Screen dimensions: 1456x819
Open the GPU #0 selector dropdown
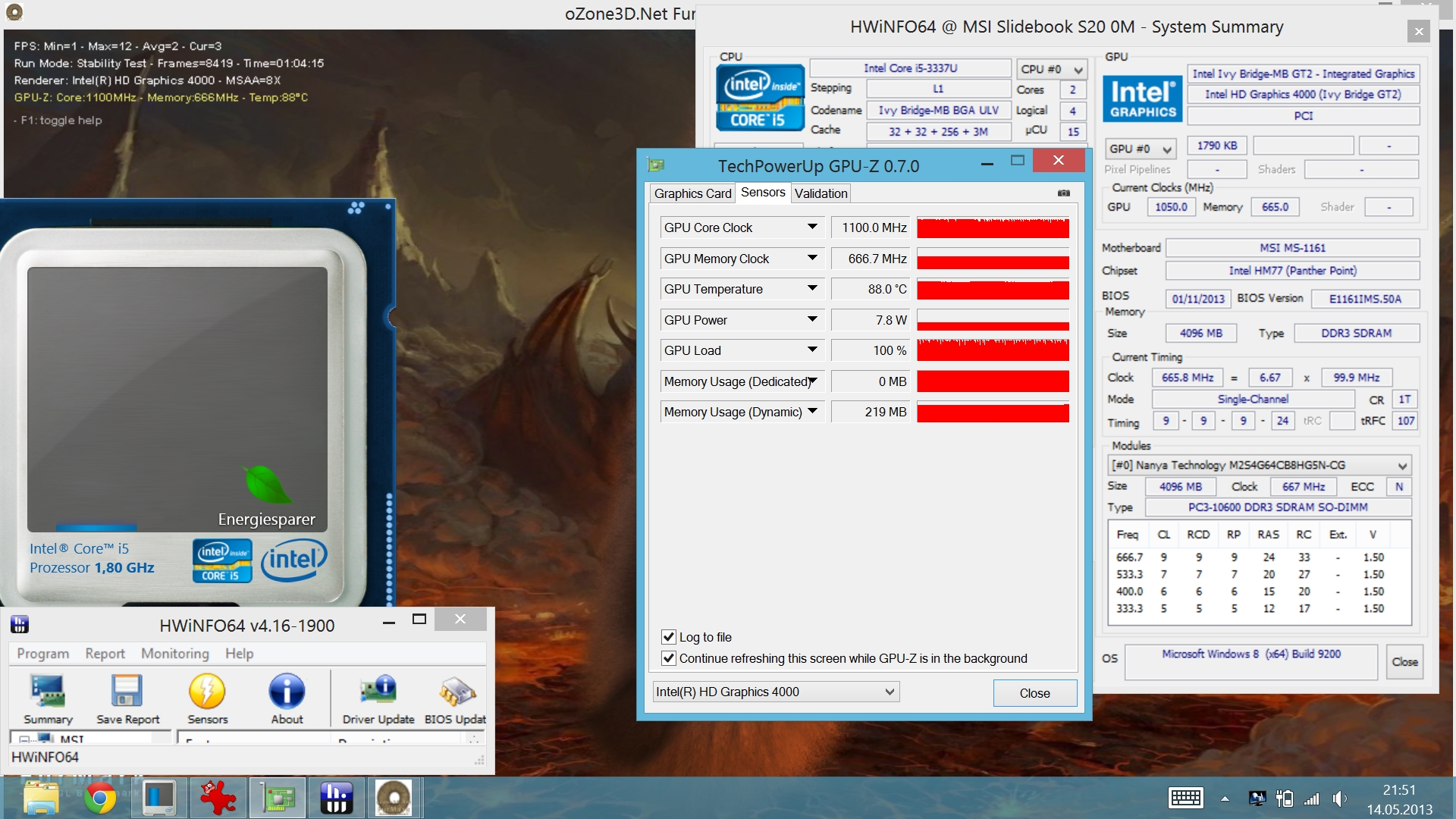1140,149
